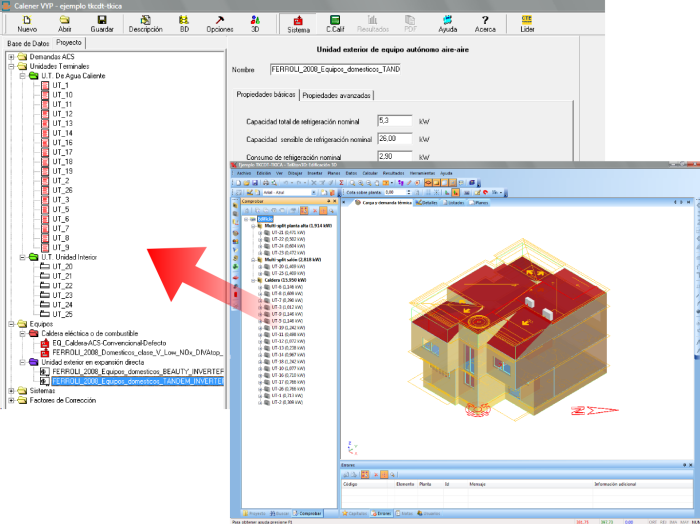Switch to the Base de Datos tab
Image resolution: width=700 pixels, height=524 pixels.
click(28, 43)
